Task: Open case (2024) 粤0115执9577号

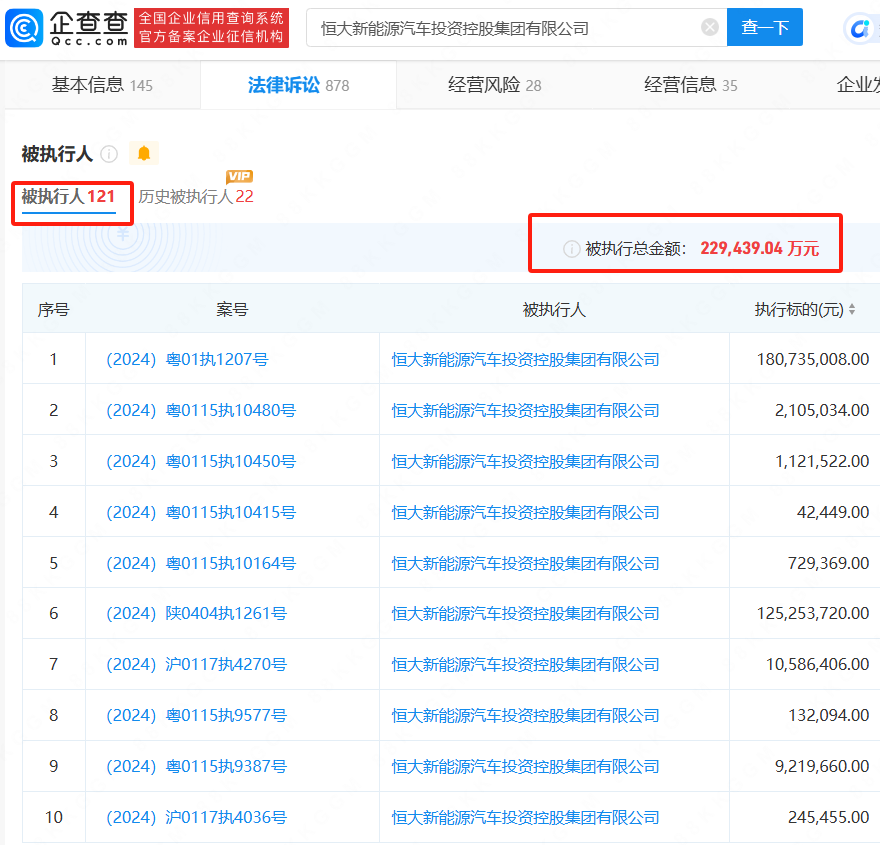Action: coord(196,715)
